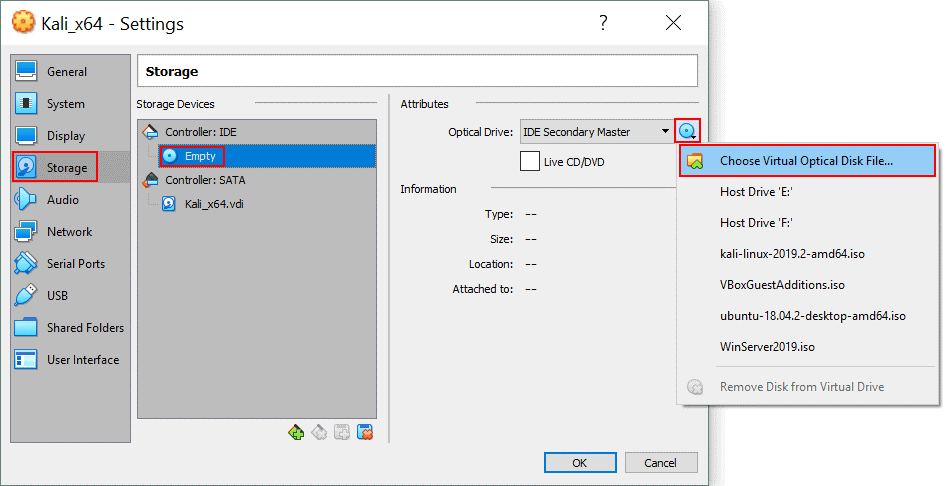Click the optical disk chooser icon

point(687,131)
